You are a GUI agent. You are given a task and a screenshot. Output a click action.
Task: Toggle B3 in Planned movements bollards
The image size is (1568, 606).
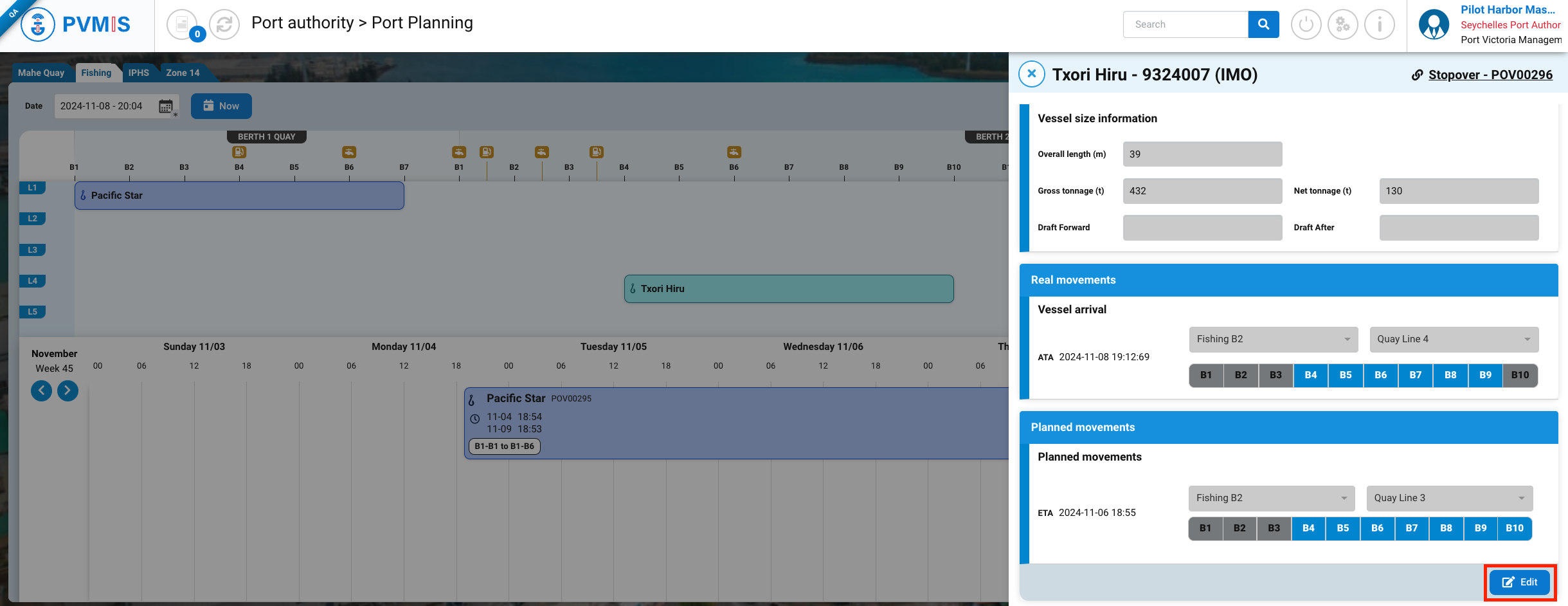coord(1274,528)
